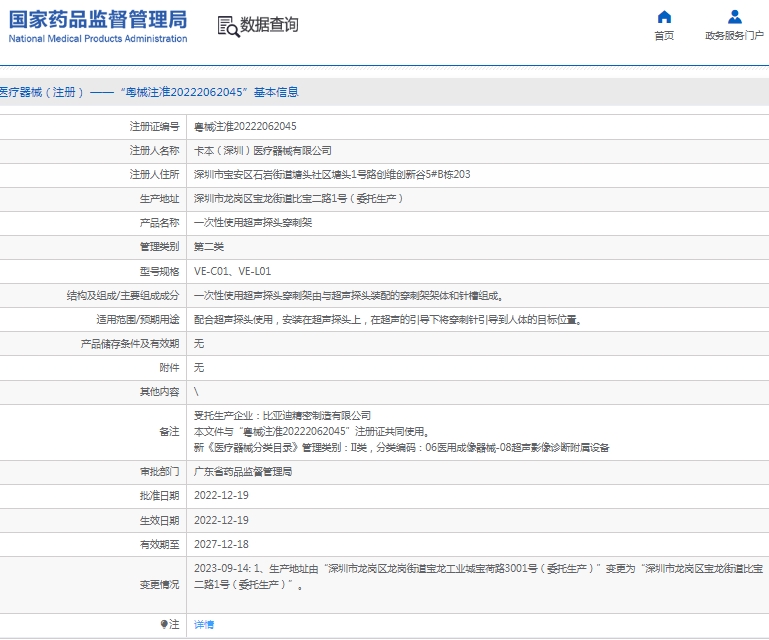The width and height of the screenshot is (769, 640).
Task: Select registration number 粤械注准20222062045 value
Action: (x=245, y=127)
